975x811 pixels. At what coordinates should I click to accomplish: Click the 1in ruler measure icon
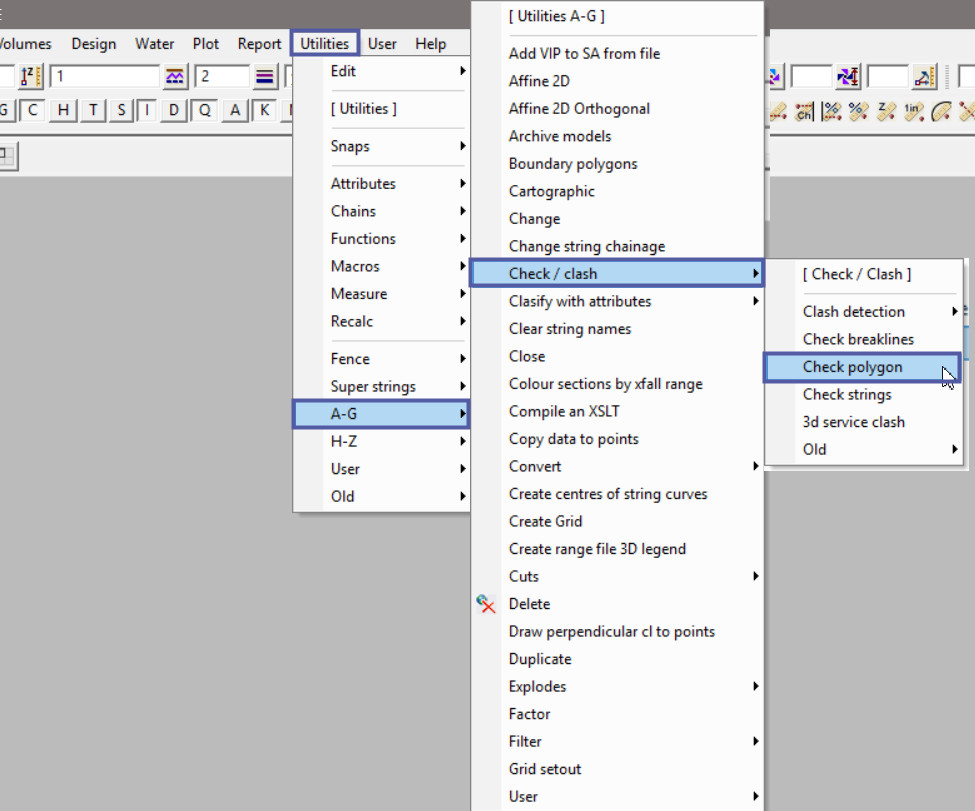pos(913,112)
